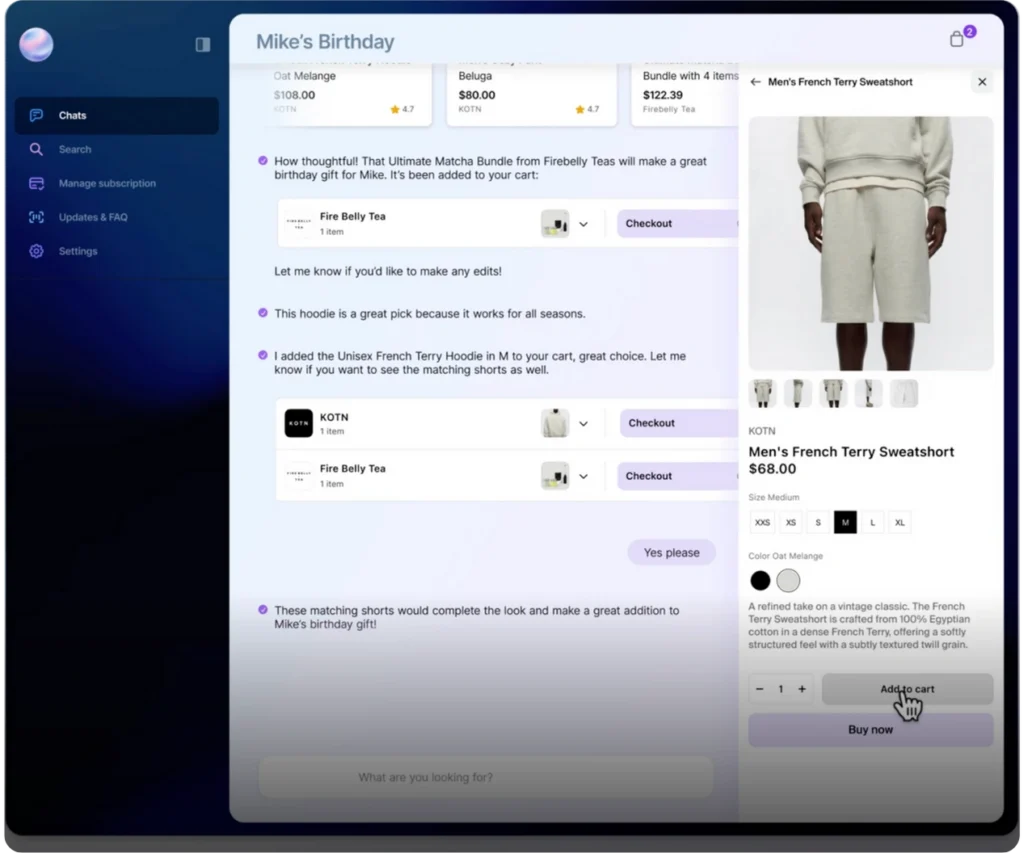Close the Men's French Terry Sweatshort panel
Screen dimensions: 1024x853
click(982, 82)
